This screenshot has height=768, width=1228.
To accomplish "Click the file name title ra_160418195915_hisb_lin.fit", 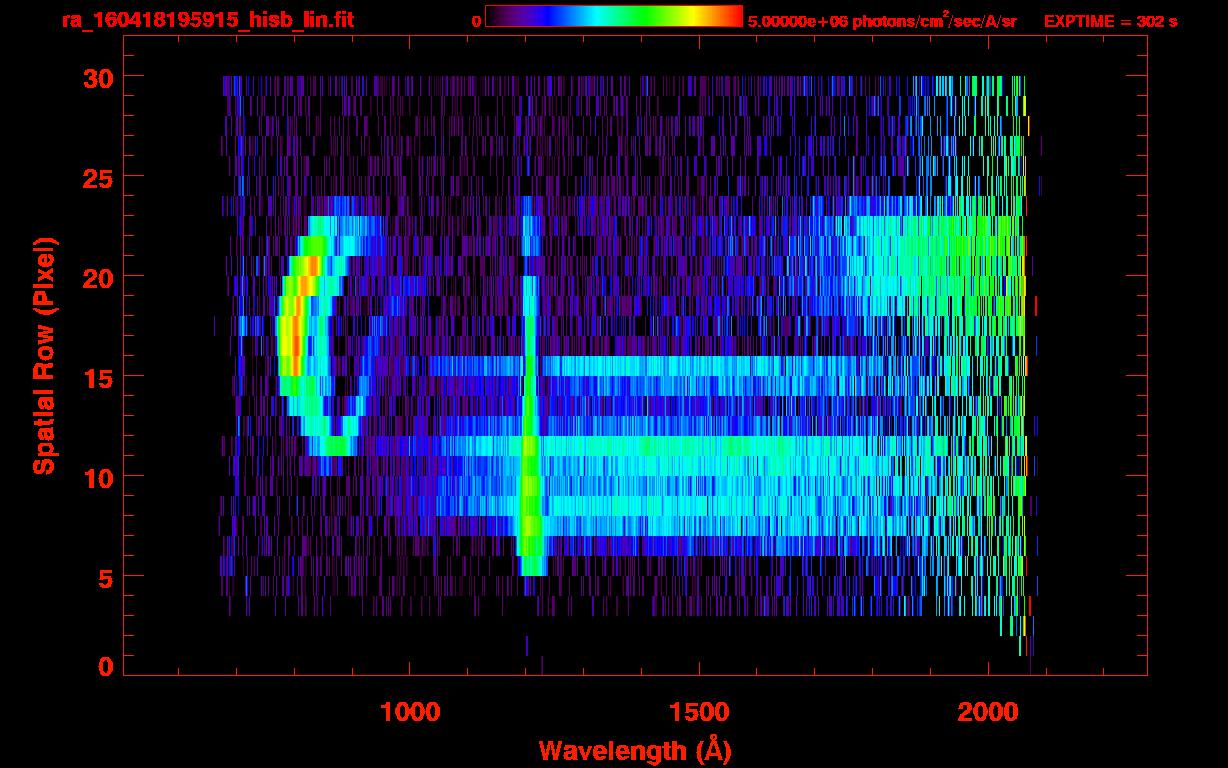I will (207, 20).
